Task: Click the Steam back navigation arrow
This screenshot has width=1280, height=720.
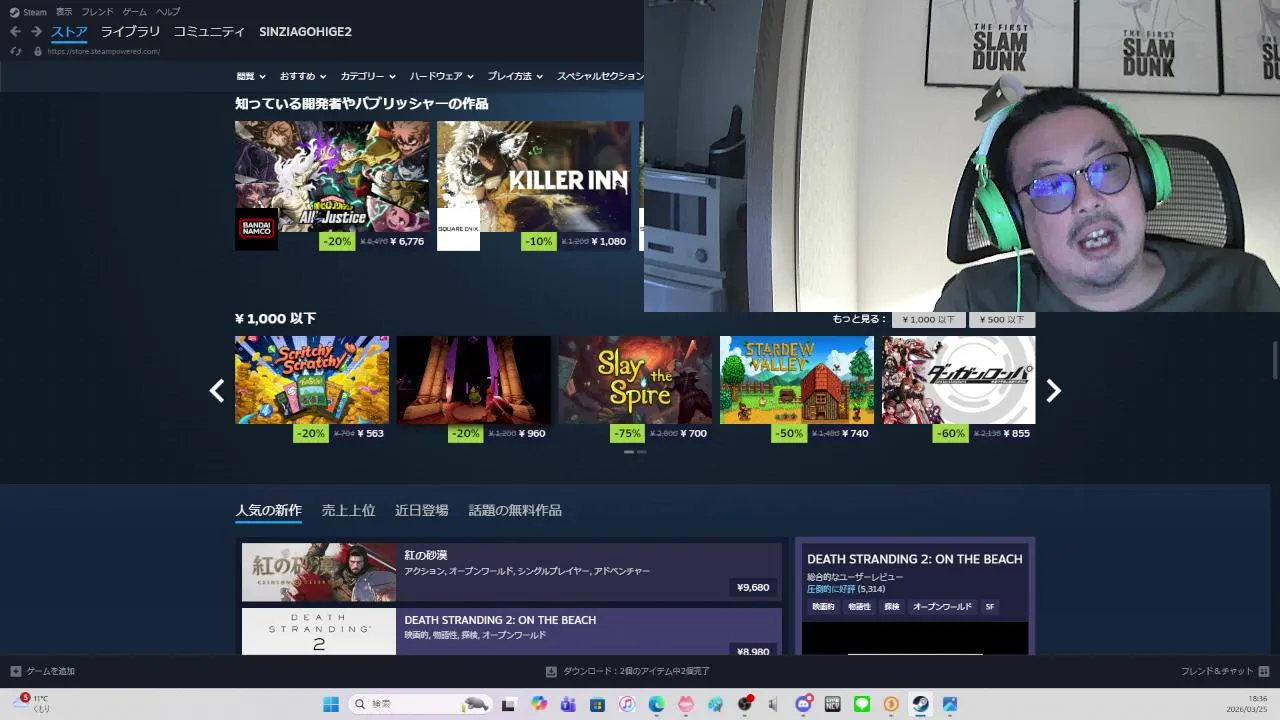Action: click(x=15, y=32)
